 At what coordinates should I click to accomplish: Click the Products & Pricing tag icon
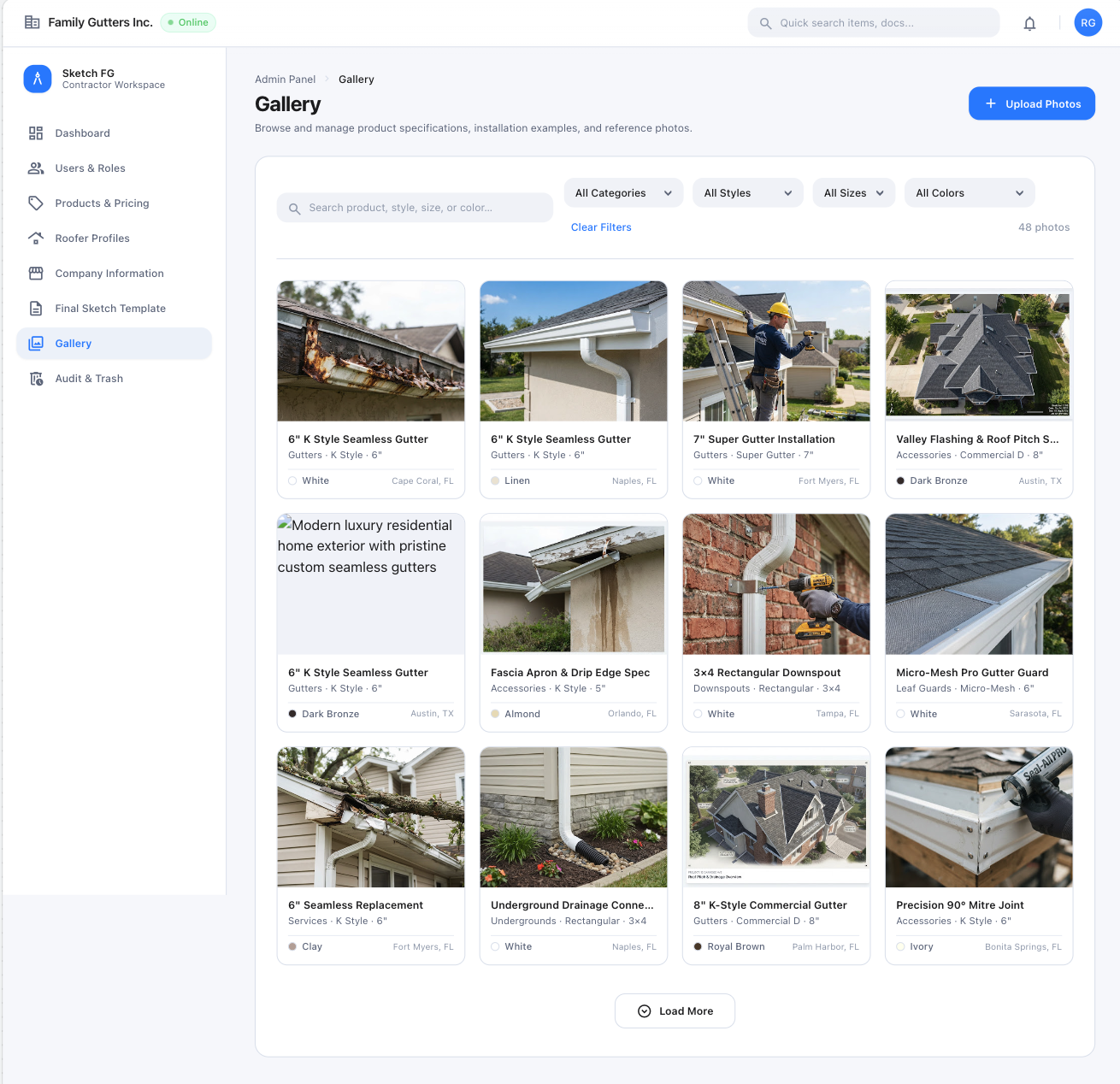(x=36, y=203)
